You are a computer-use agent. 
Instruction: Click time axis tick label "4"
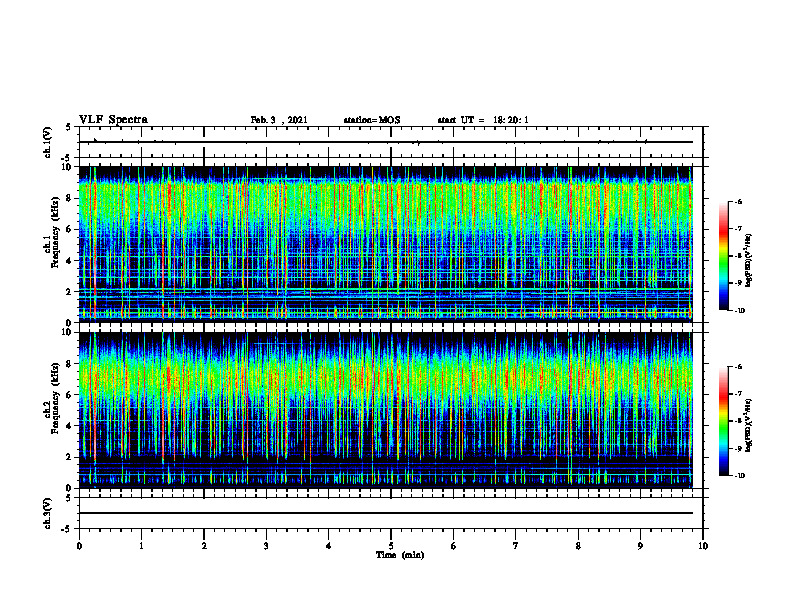[329, 546]
